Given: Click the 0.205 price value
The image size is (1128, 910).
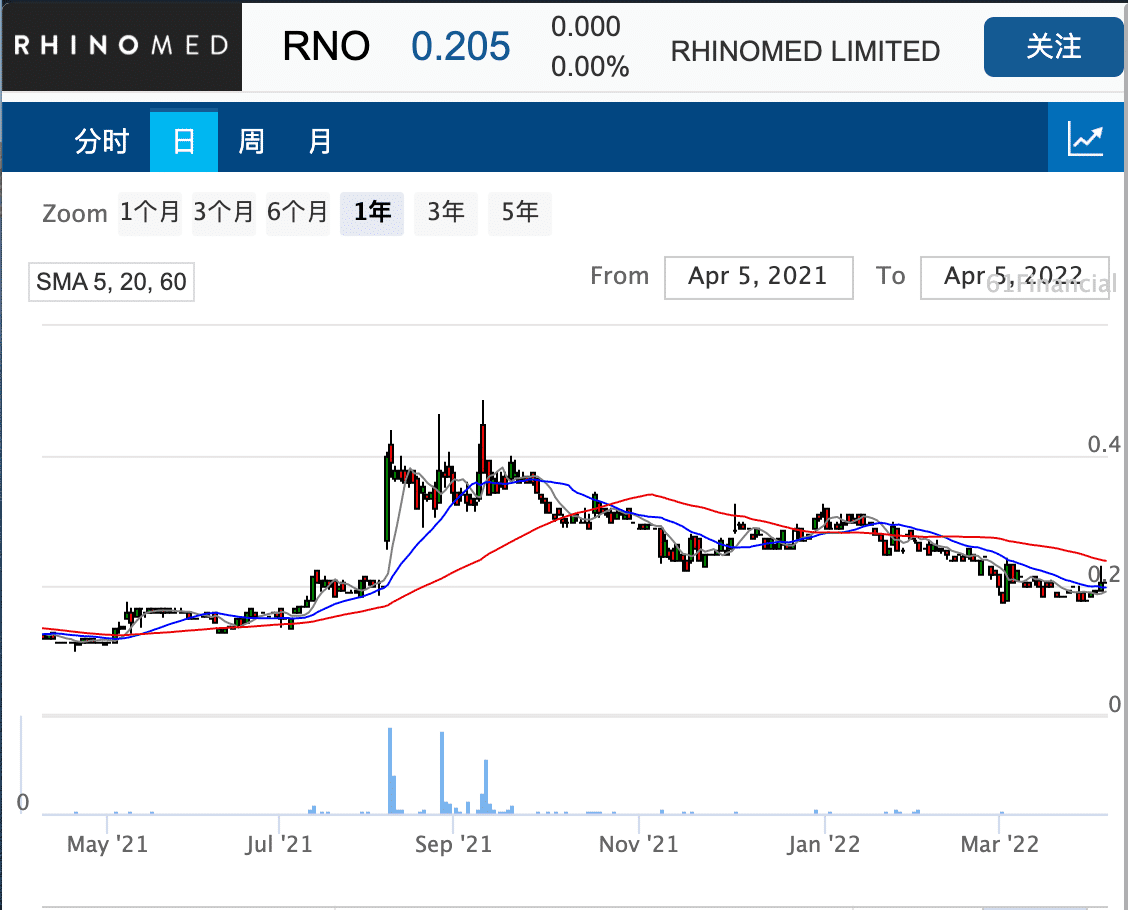Looking at the screenshot, I should pos(460,47).
